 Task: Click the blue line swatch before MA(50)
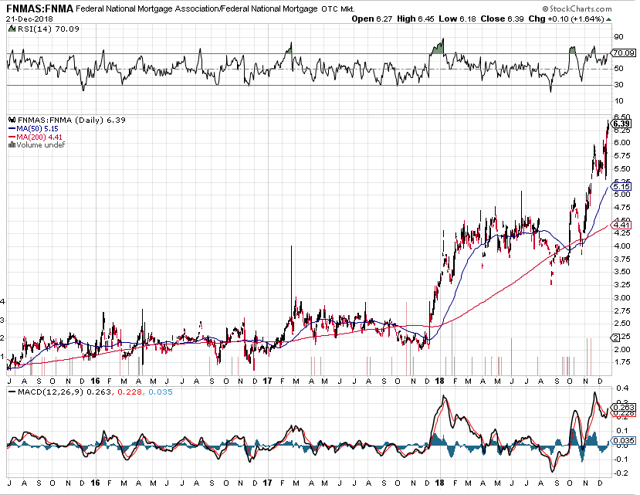(12, 129)
